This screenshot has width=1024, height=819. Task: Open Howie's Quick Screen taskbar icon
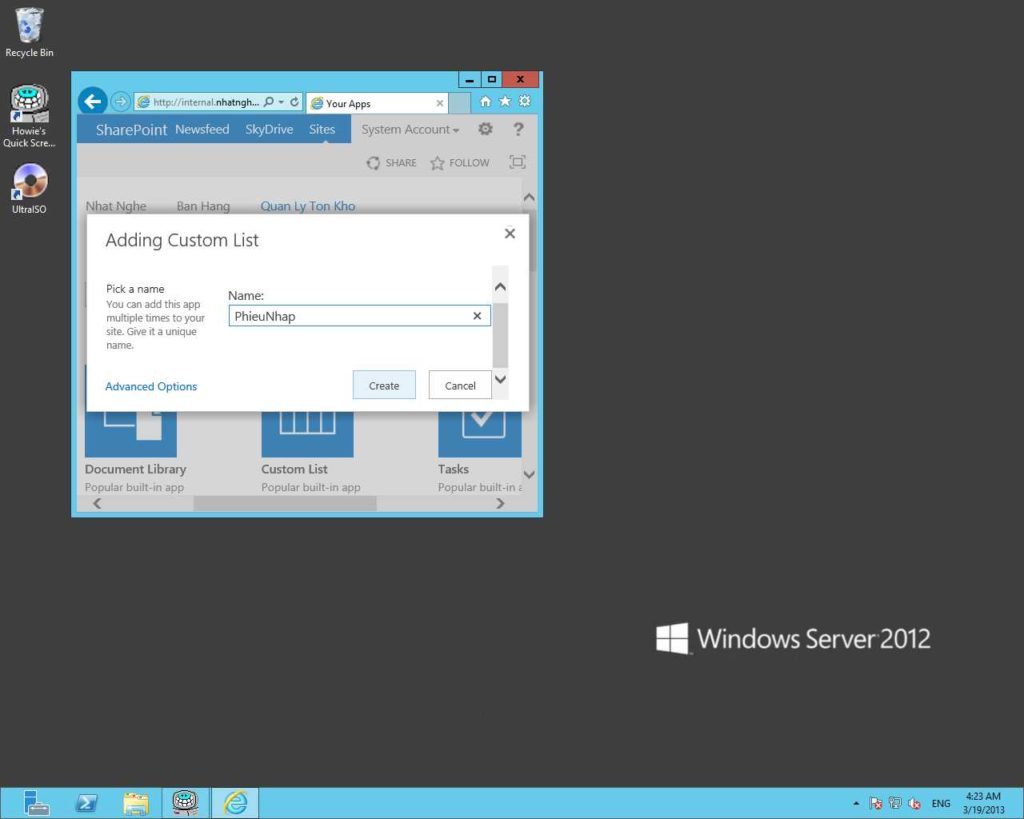pyautogui.click(x=185, y=803)
